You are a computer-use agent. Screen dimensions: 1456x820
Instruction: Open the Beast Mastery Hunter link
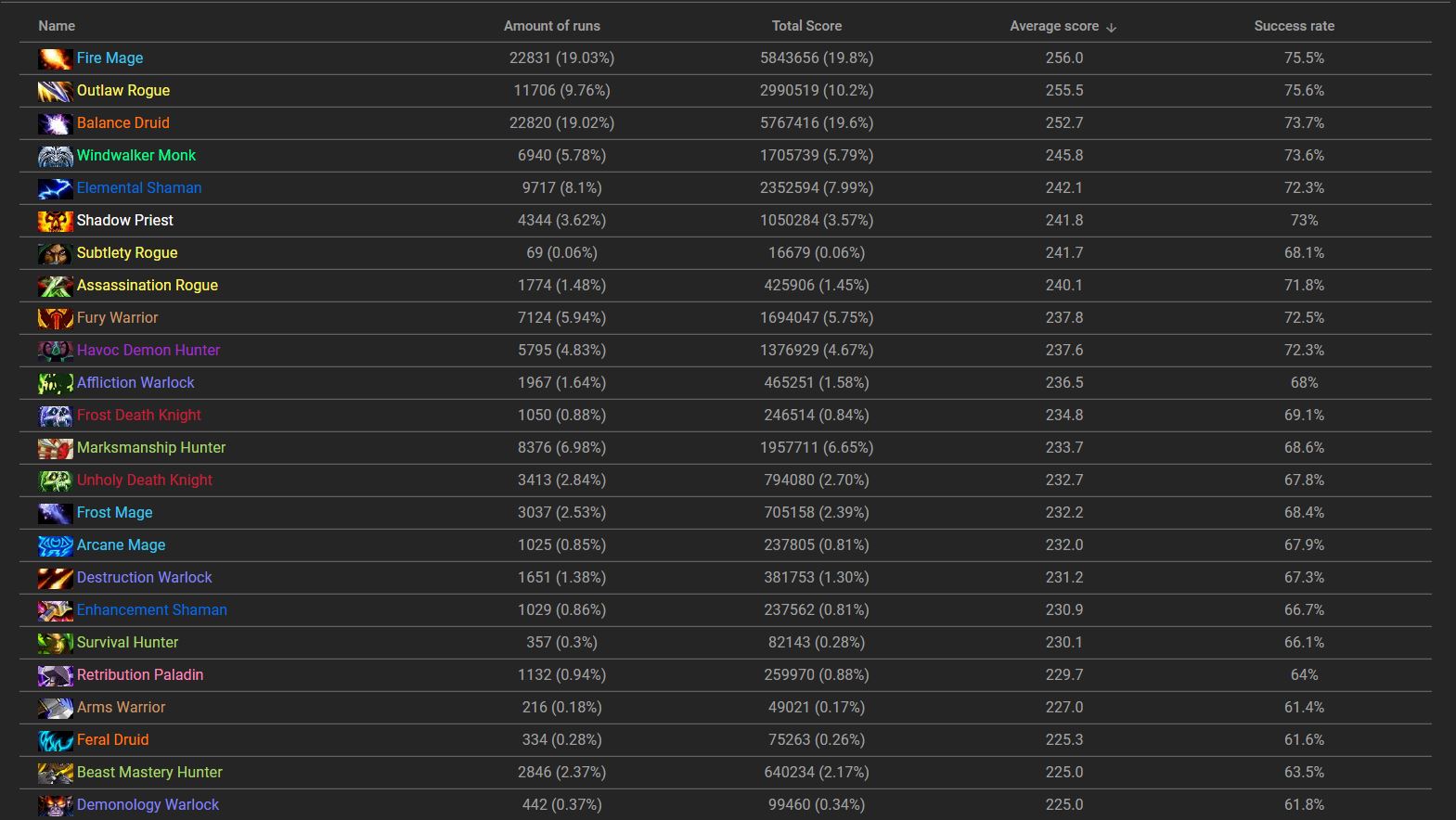[x=149, y=772]
